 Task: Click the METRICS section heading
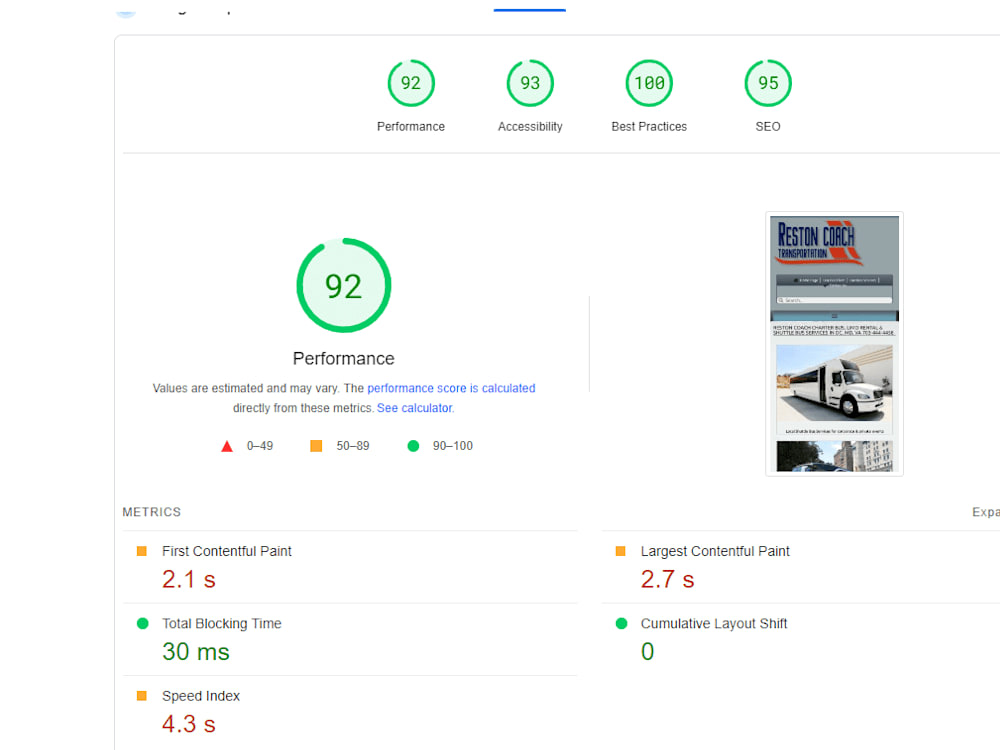click(152, 512)
